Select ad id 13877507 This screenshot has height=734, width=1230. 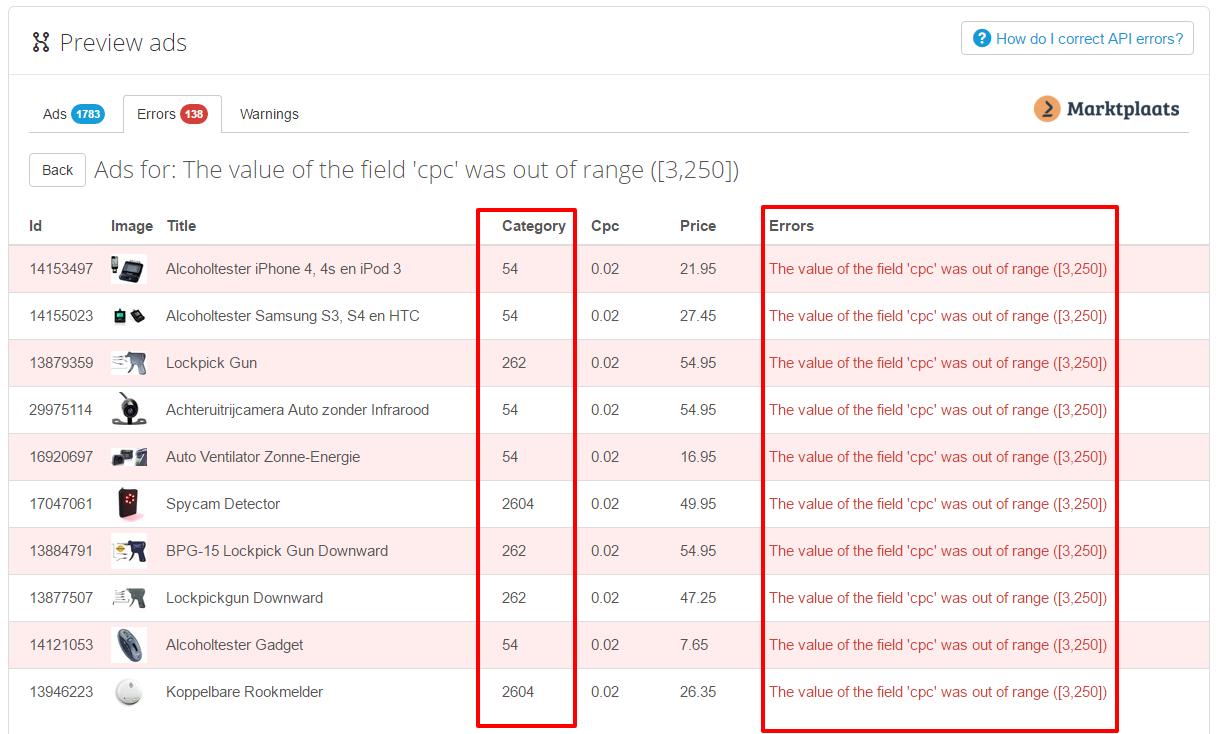tap(61, 598)
